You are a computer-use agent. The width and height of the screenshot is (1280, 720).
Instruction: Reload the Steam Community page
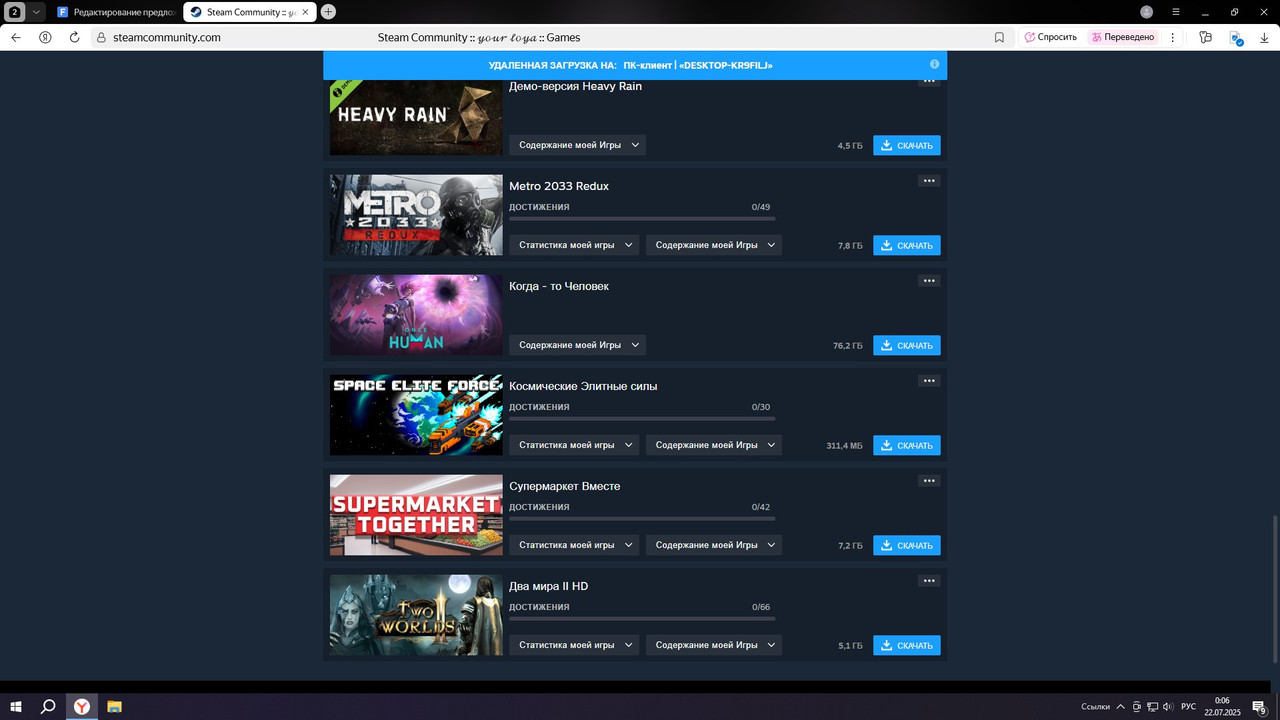74,37
